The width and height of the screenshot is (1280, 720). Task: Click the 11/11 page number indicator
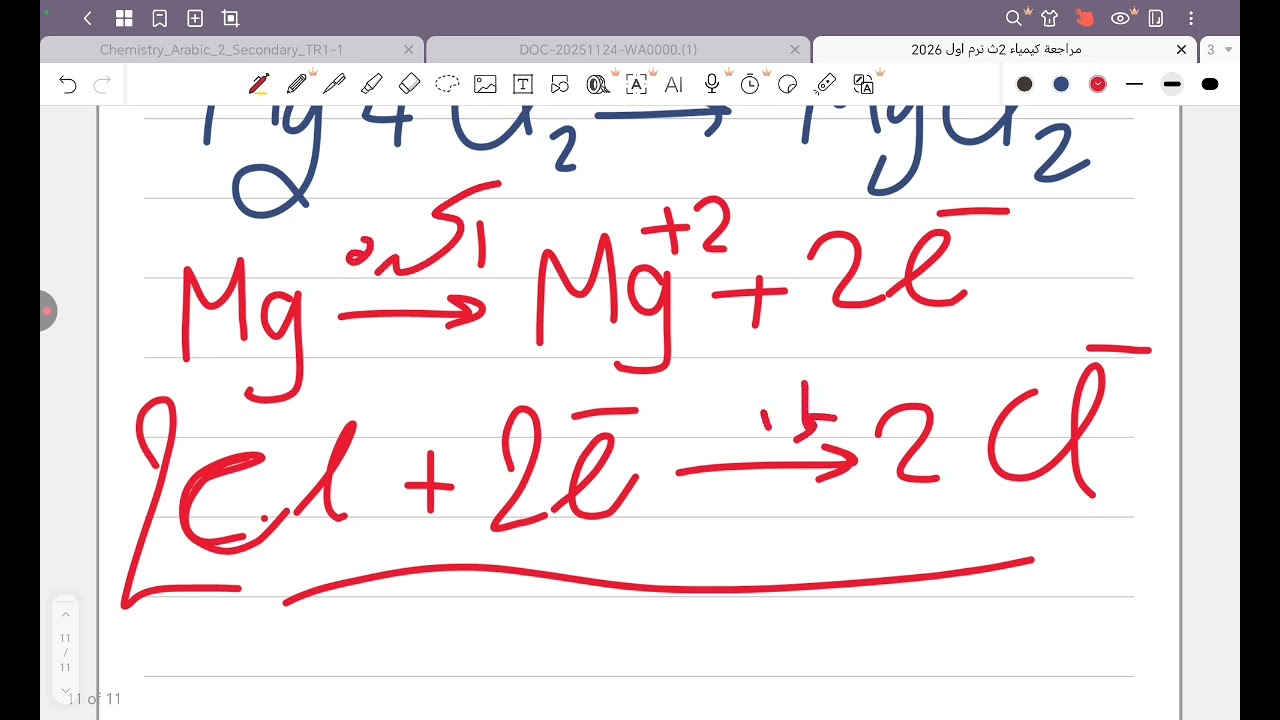coord(65,652)
